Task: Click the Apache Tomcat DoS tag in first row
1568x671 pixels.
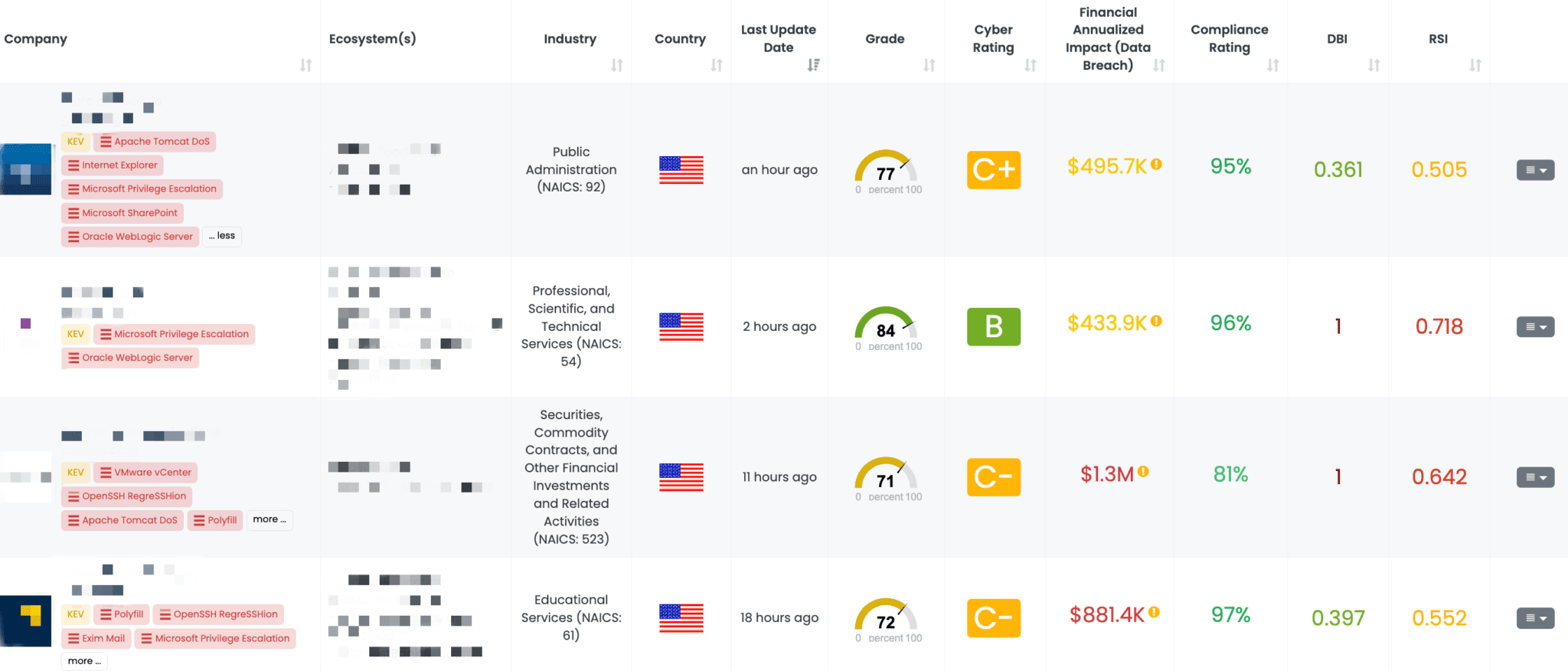Action: point(155,142)
